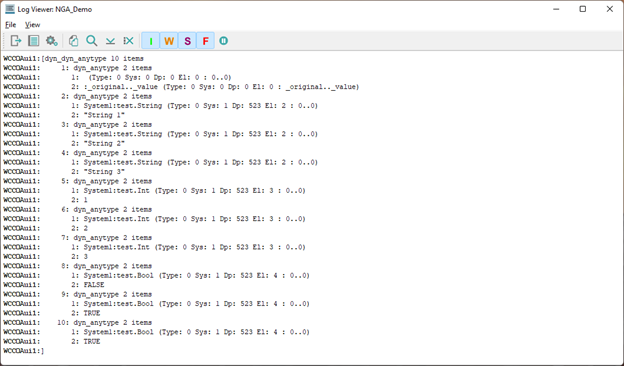Minimize the Log Viewer window
Viewport: 624px width, 366px height.
coord(556,9)
